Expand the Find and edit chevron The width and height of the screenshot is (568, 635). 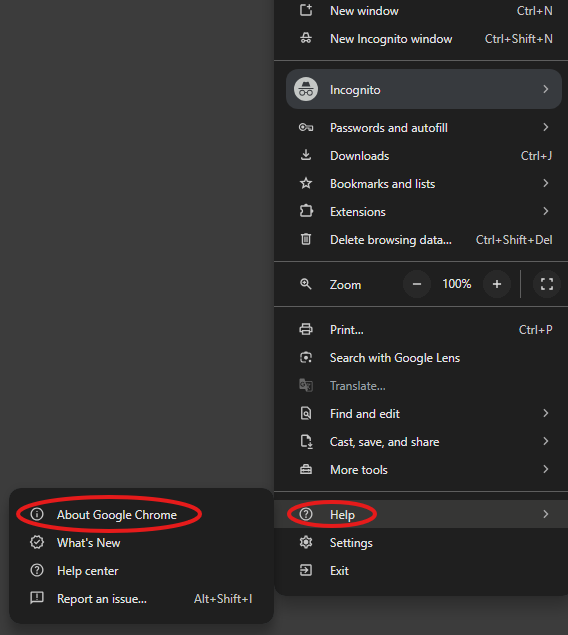(546, 413)
